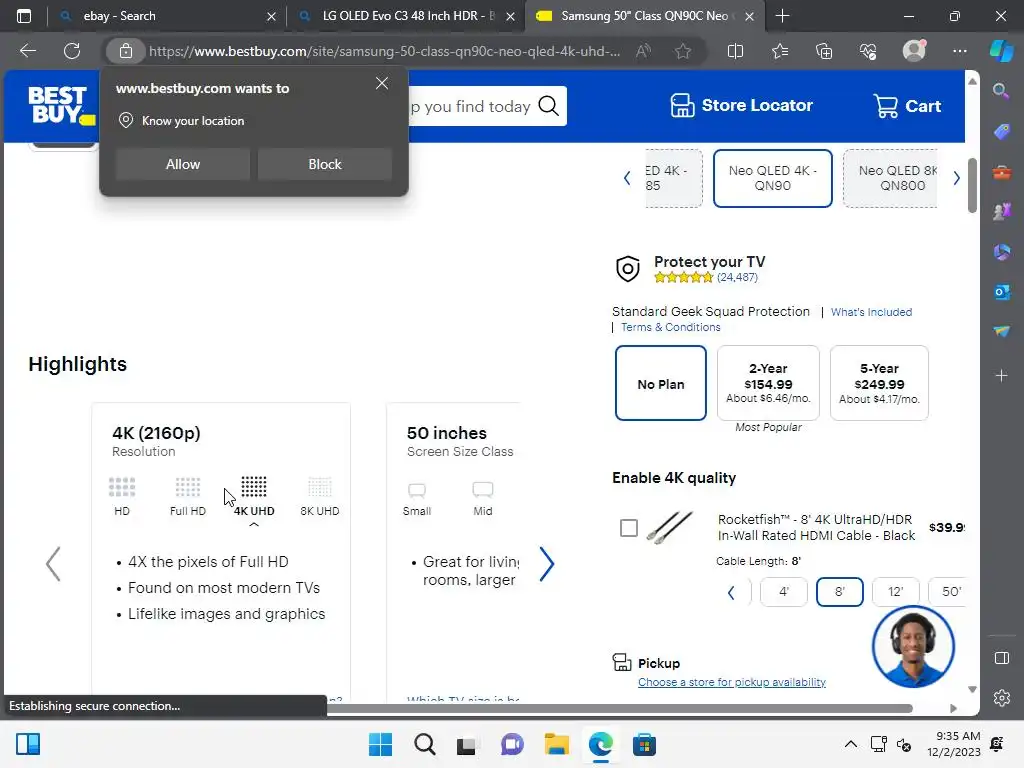This screenshot has height=768, width=1024.
Task: Refresh the current page
Action: click(72, 51)
